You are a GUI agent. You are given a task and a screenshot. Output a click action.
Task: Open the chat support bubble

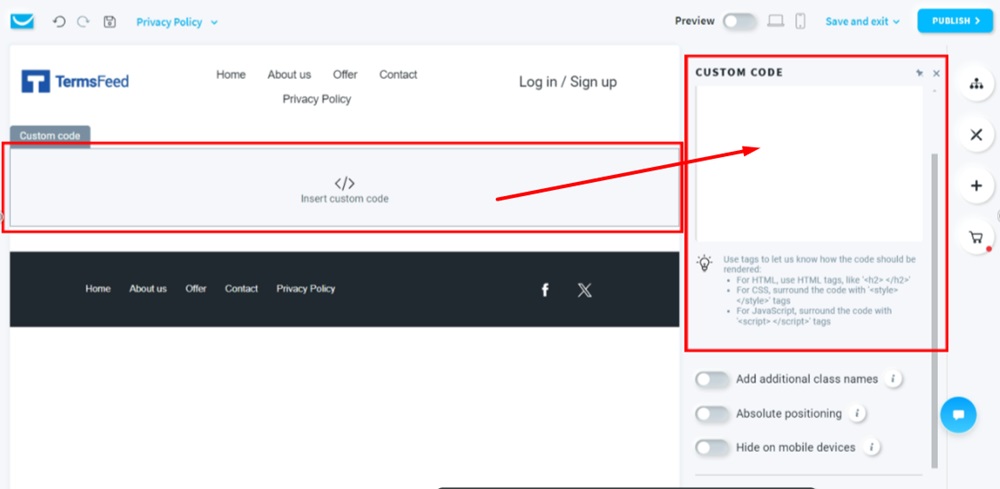pos(958,414)
